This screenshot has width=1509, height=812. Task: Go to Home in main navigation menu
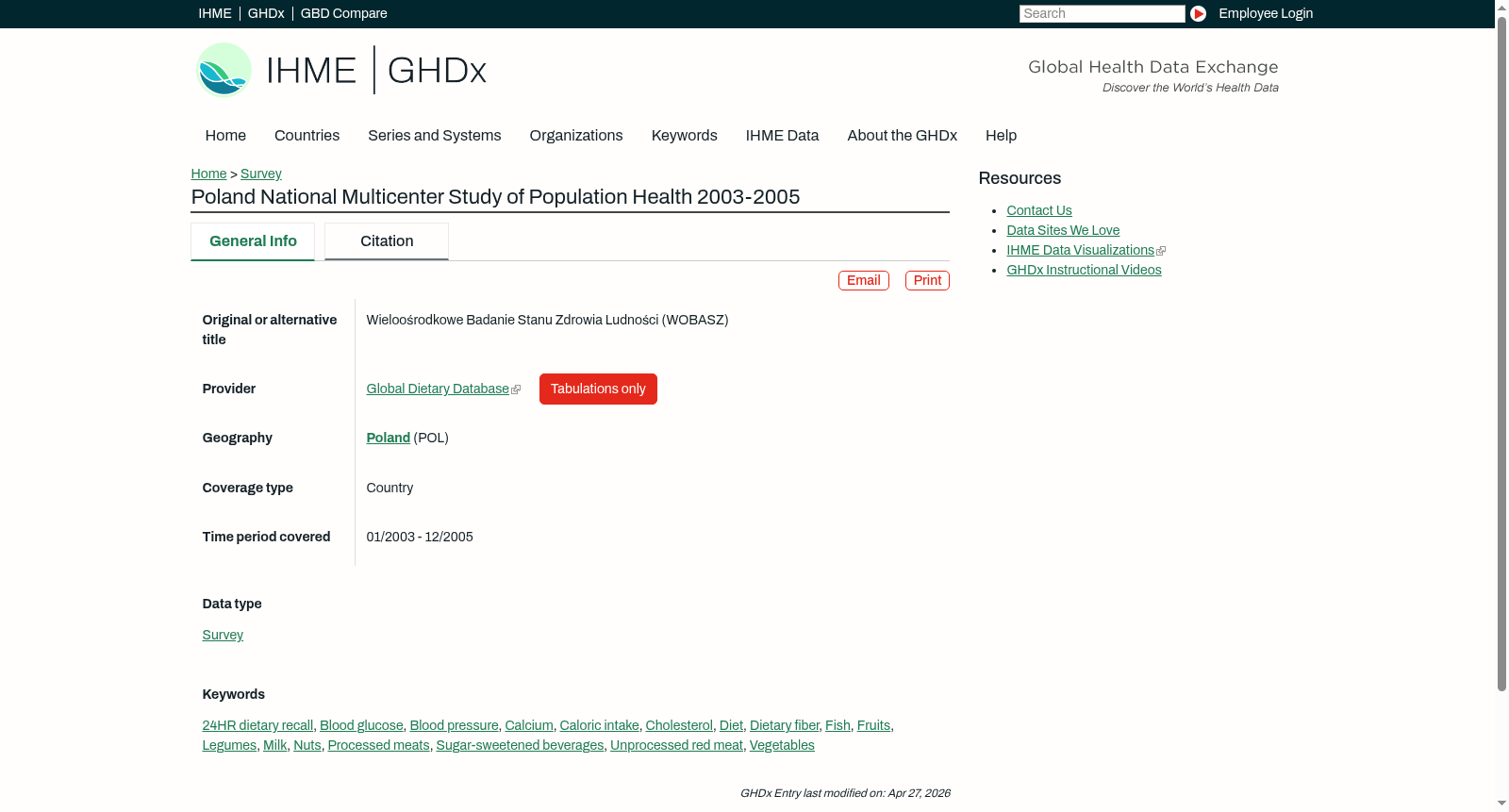(x=225, y=136)
